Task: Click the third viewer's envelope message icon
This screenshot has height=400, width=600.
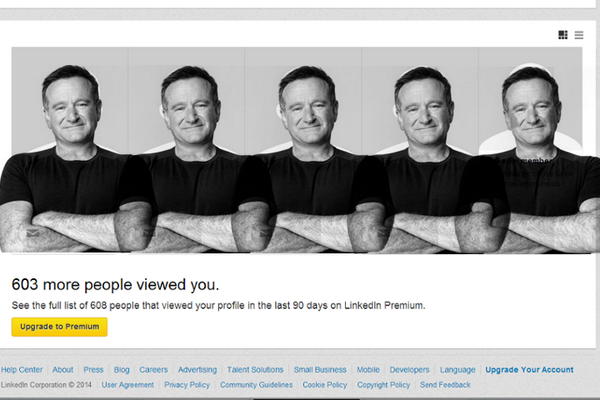Action: pos(266,232)
